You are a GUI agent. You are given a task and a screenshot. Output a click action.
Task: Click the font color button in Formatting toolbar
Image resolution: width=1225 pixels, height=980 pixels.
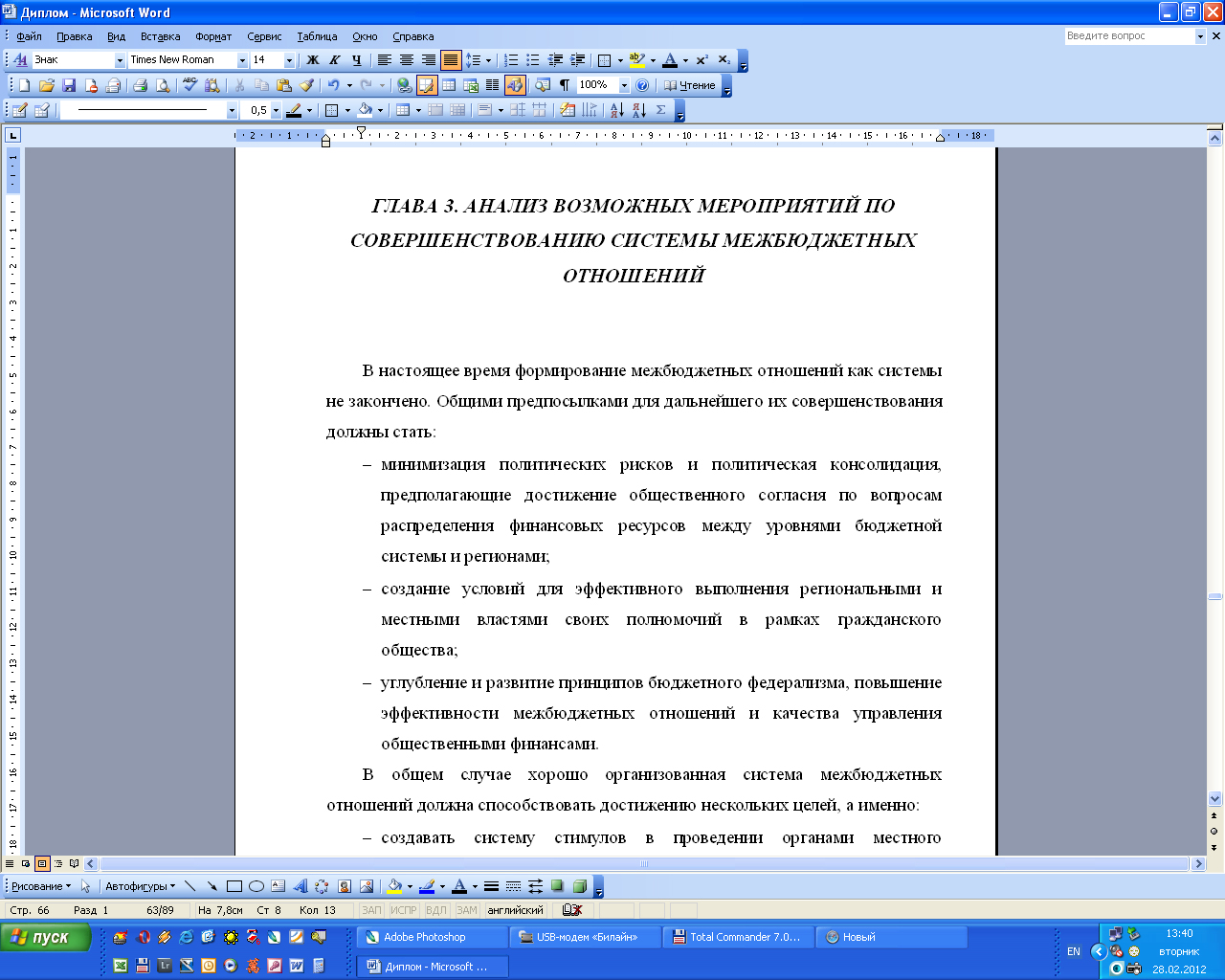(670, 60)
